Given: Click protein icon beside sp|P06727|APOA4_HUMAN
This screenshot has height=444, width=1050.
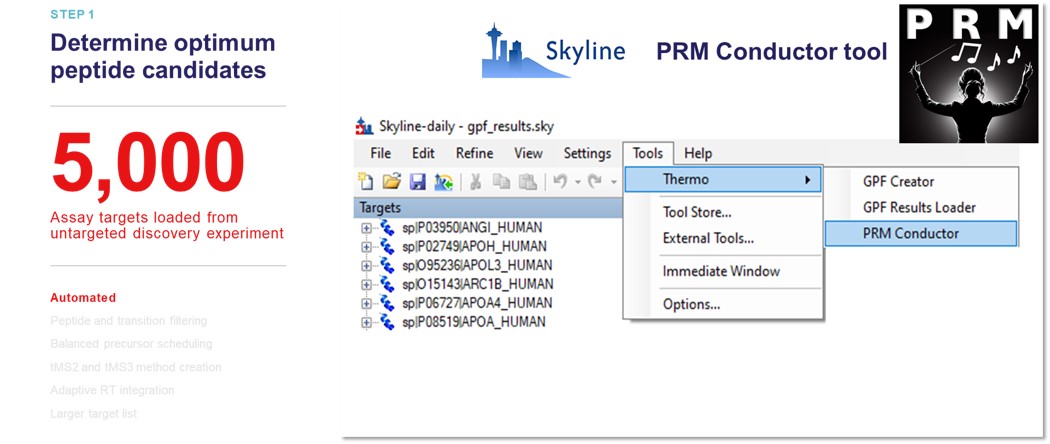Looking at the screenshot, I should (x=387, y=303).
